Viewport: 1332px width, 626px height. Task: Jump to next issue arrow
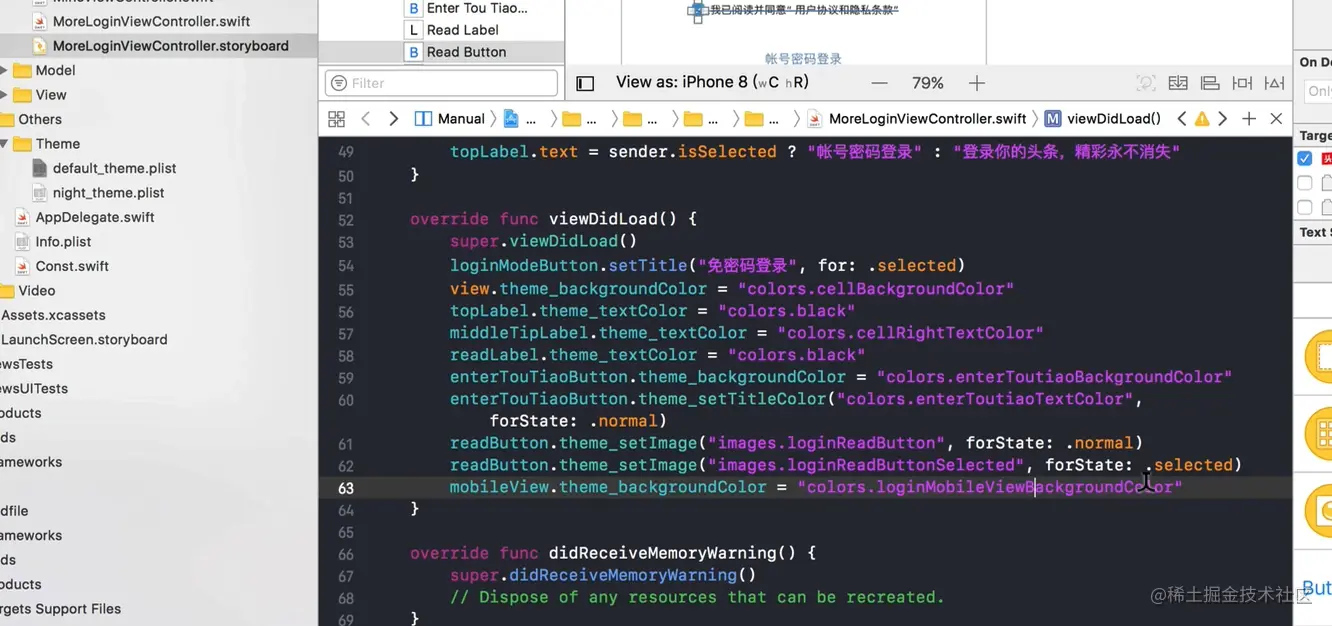(x=1222, y=119)
